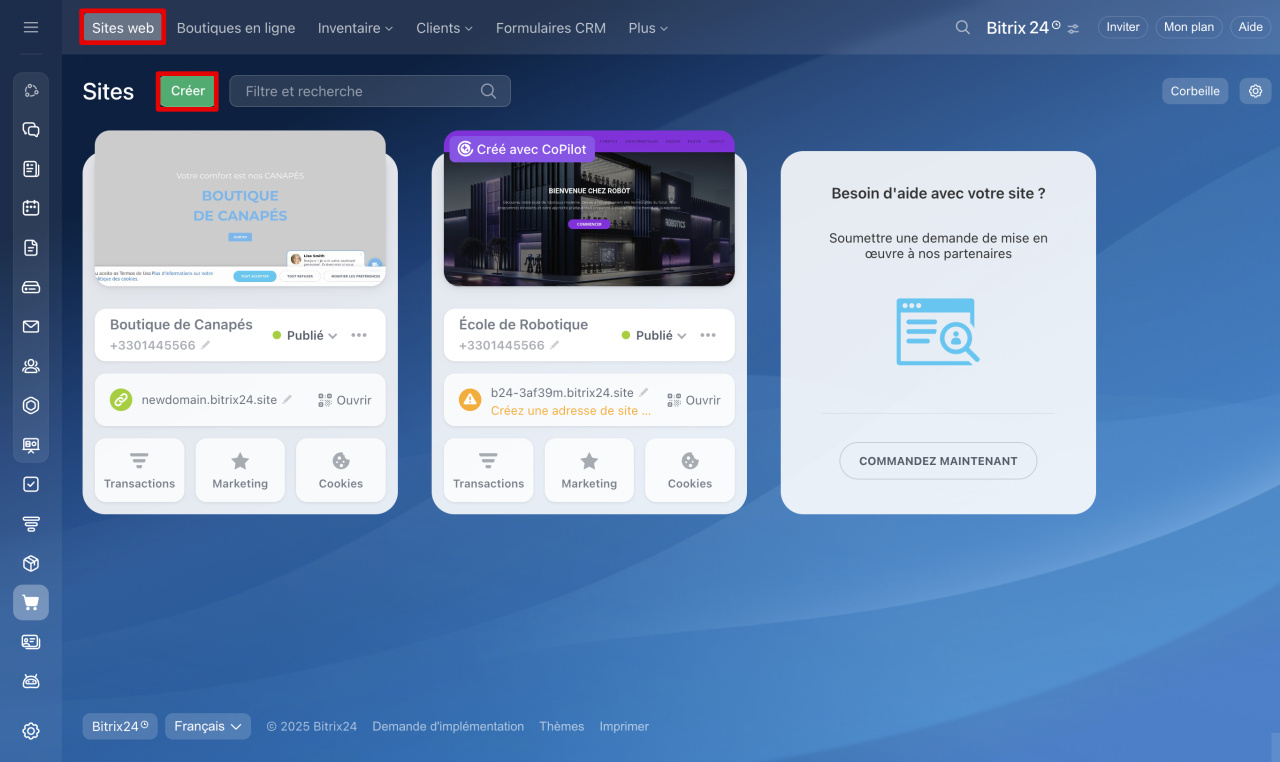Open the Formulaires CRM tab
Screen dimensions: 1280x762
tap(551, 28)
